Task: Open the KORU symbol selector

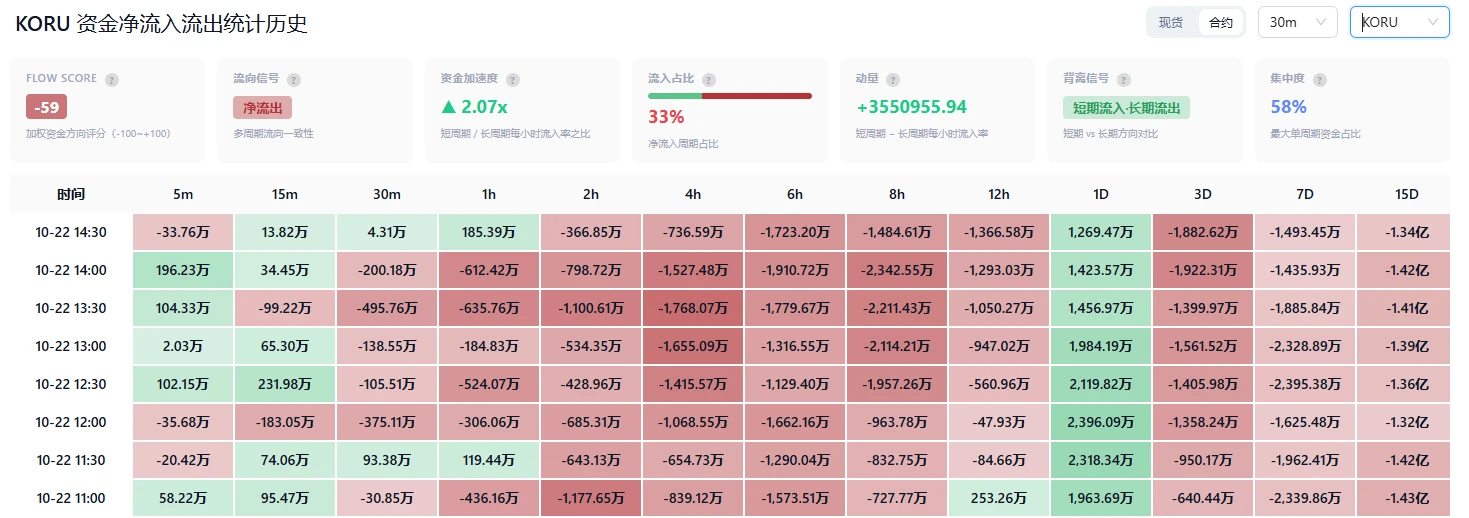Action: (1400, 22)
